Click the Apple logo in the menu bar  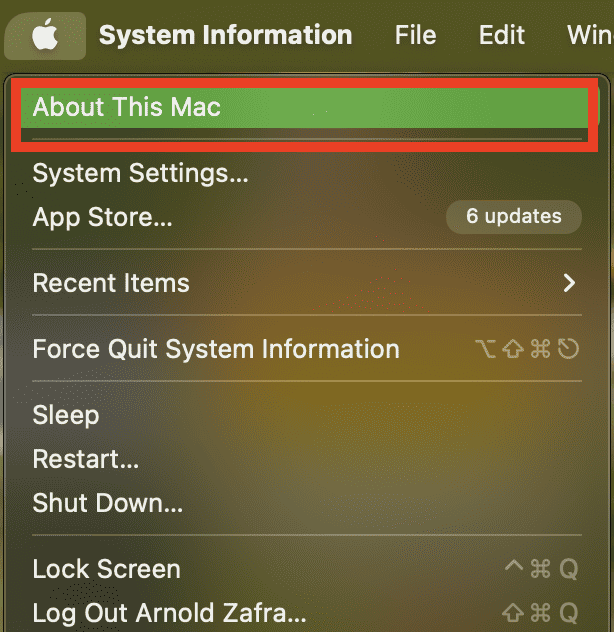(44, 36)
